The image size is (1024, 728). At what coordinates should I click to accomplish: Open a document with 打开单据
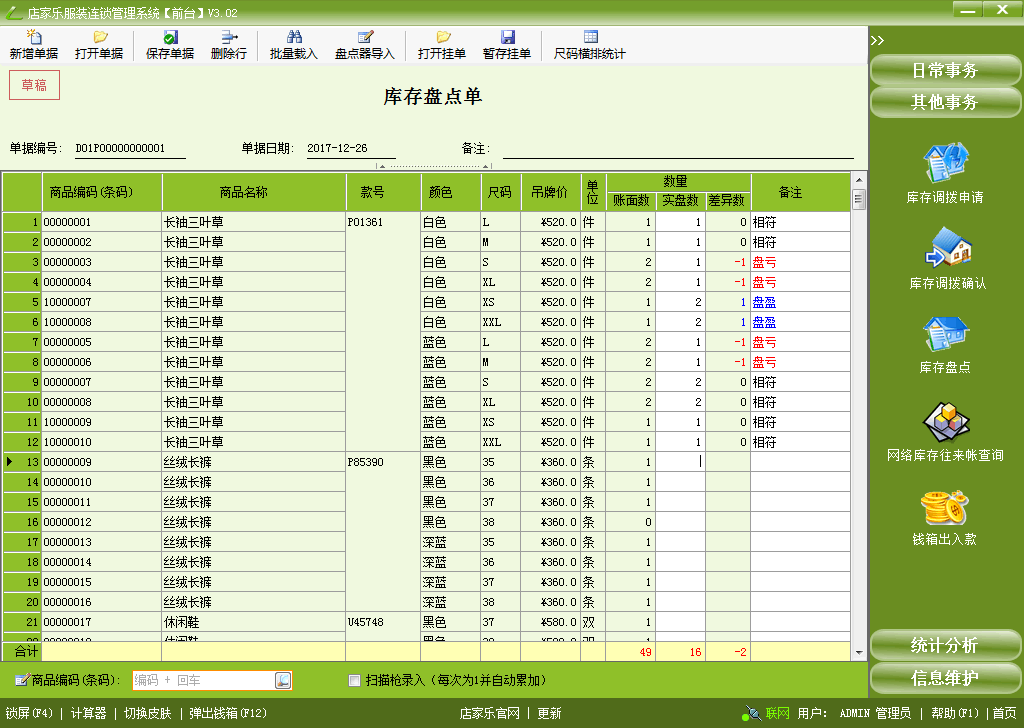99,44
